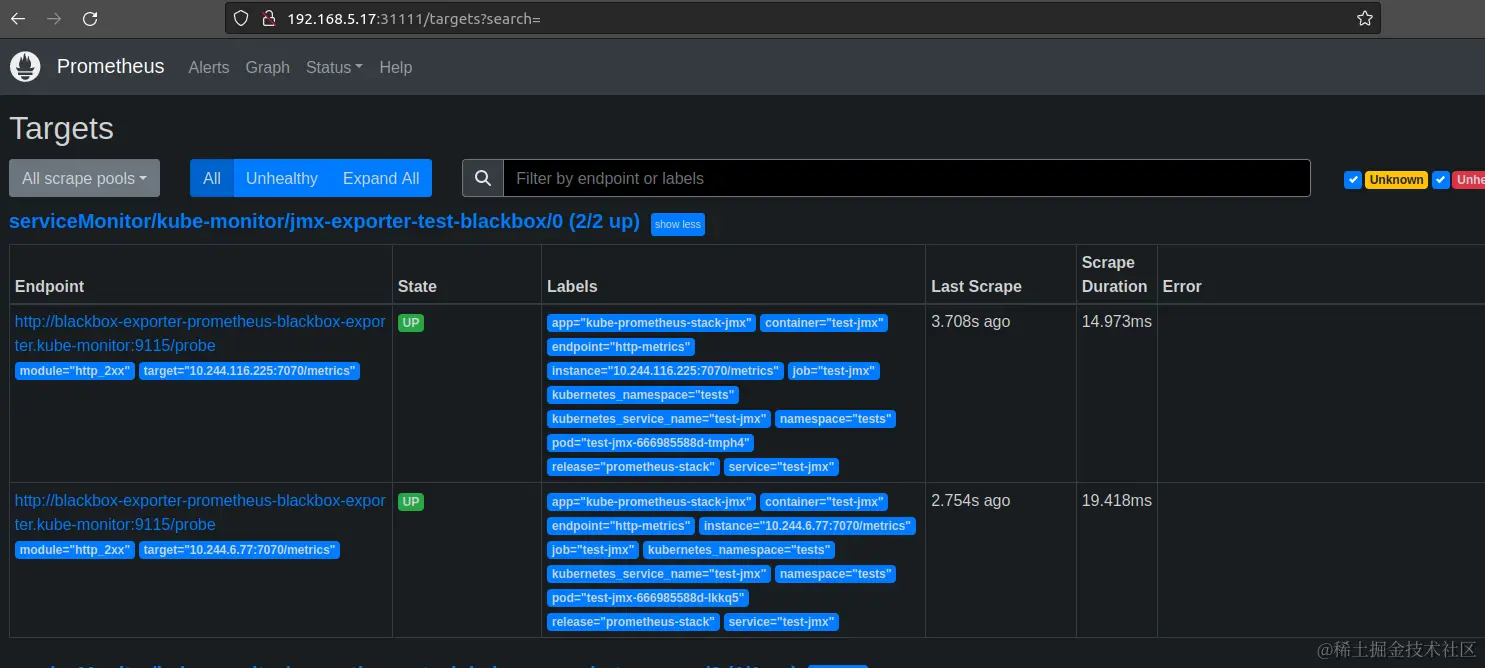Click target="10.244.116.225:7070/metrics" label badge

click(x=249, y=371)
